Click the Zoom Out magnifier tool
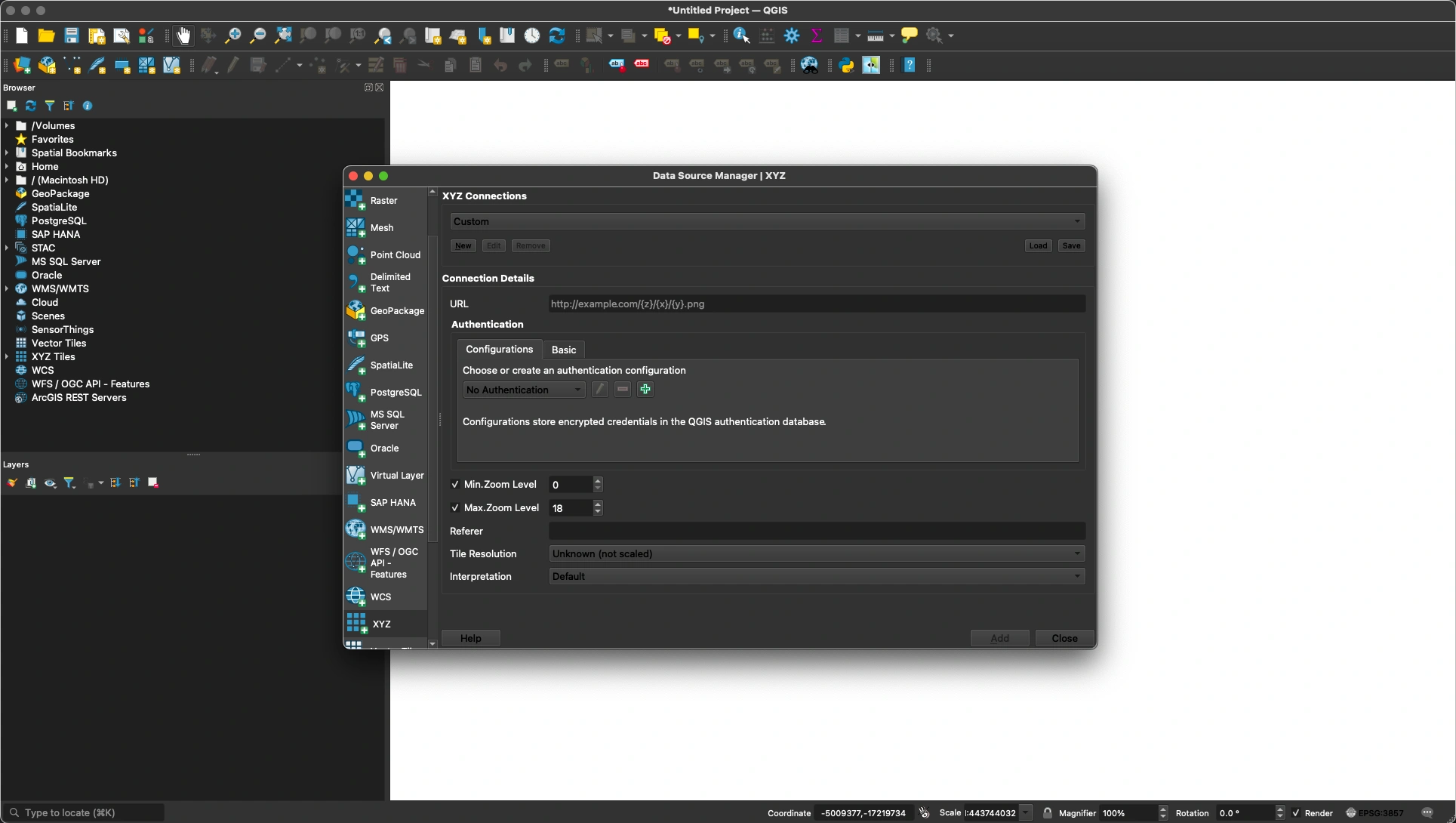The height and width of the screenshot is (823, 1456). click(258, 35)
